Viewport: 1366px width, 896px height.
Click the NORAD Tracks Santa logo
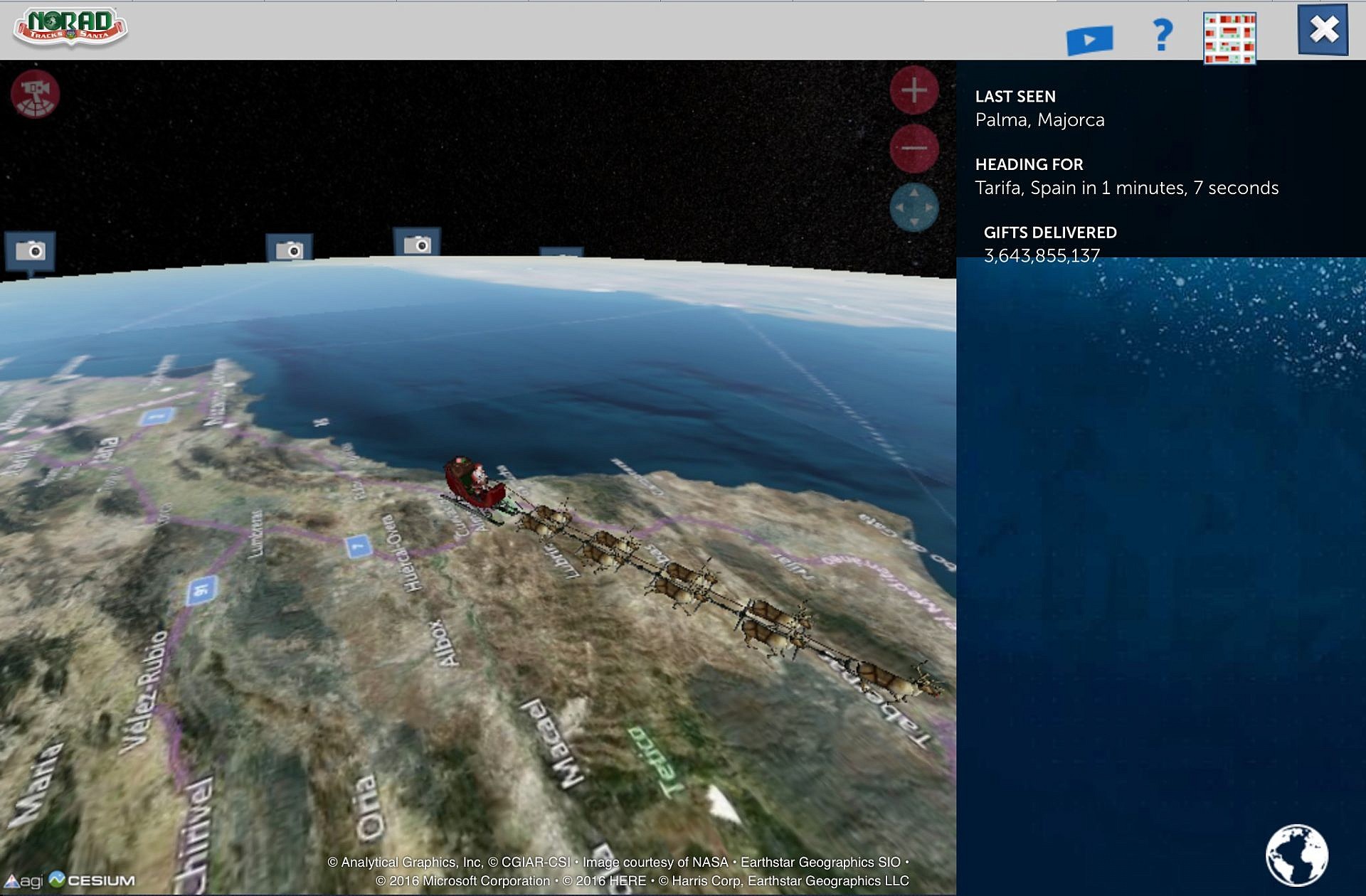[70, 28]
